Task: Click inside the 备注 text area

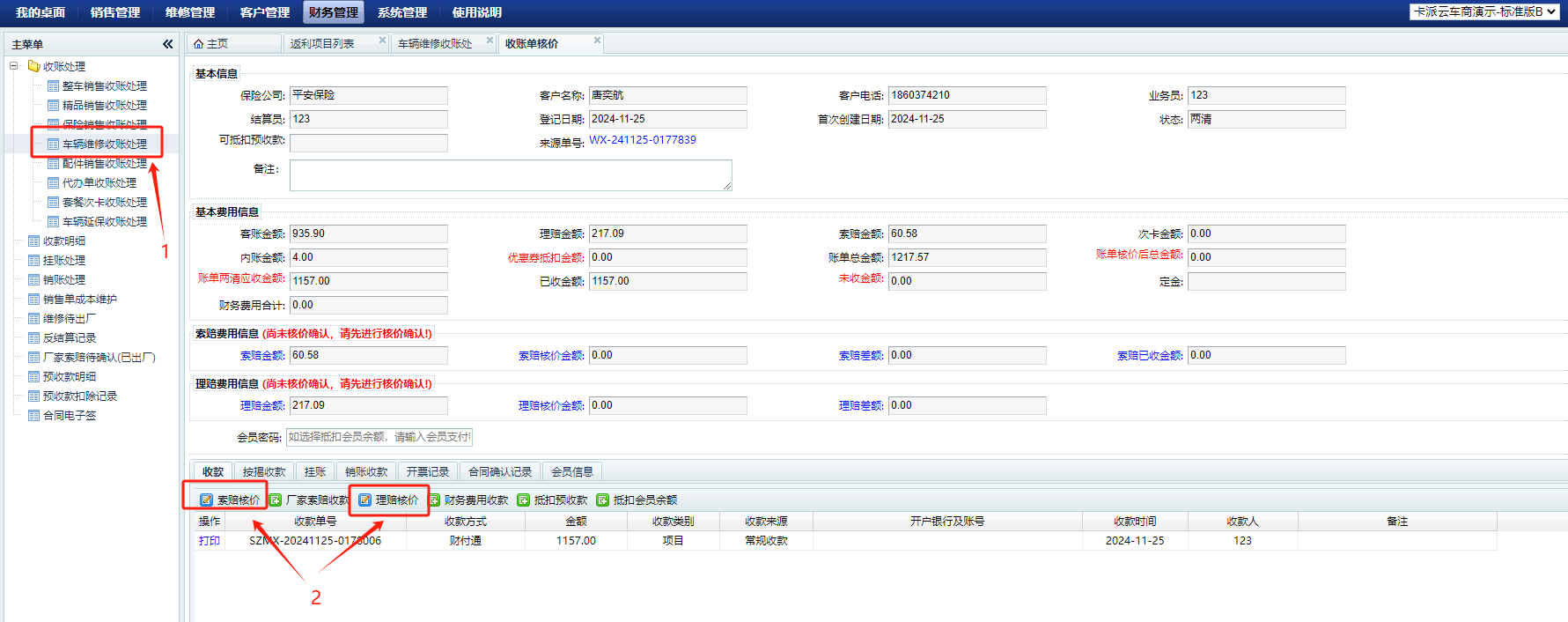Action: click(511, 174)
